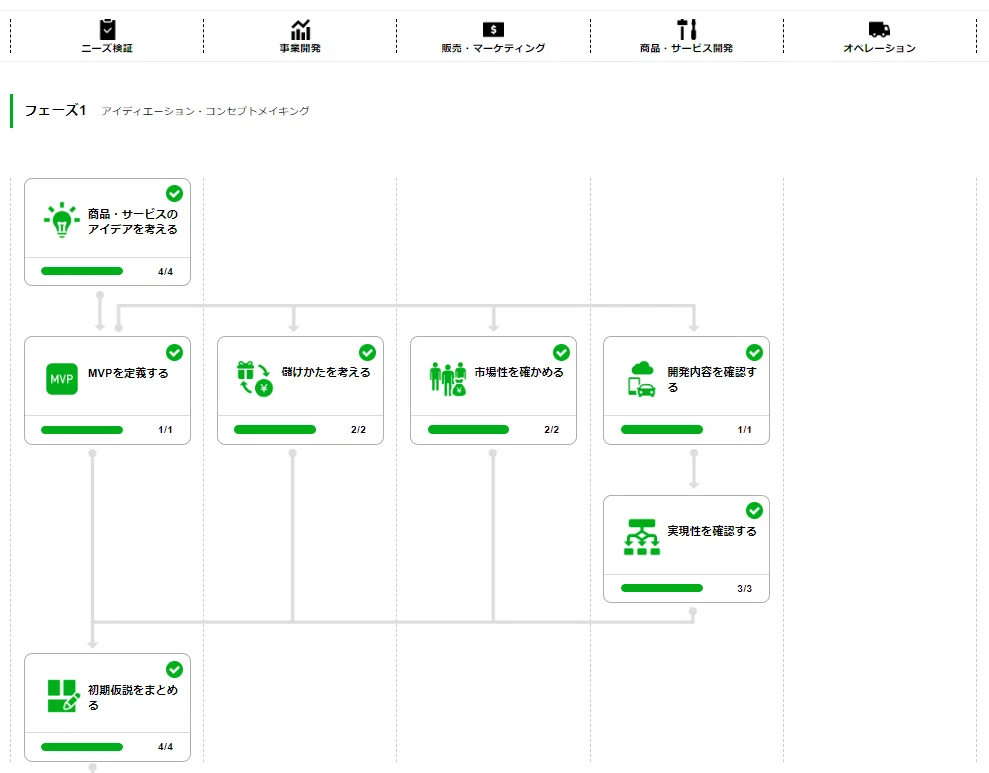Click the flowchart feasibility icon
Viewport: 989px width, 773px height.
point(641,537)
